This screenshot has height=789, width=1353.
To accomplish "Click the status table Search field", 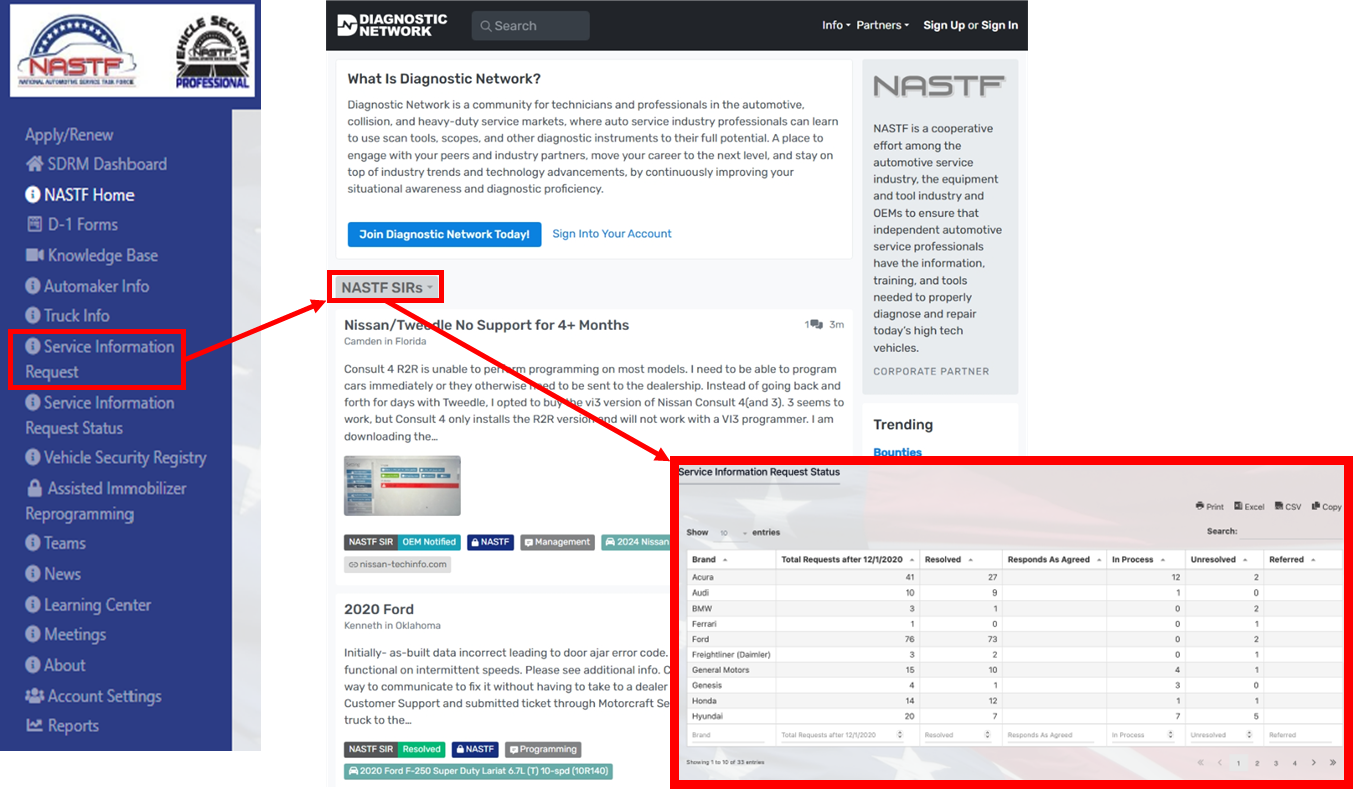I will pyautogui.click(x=1291, y=532).
